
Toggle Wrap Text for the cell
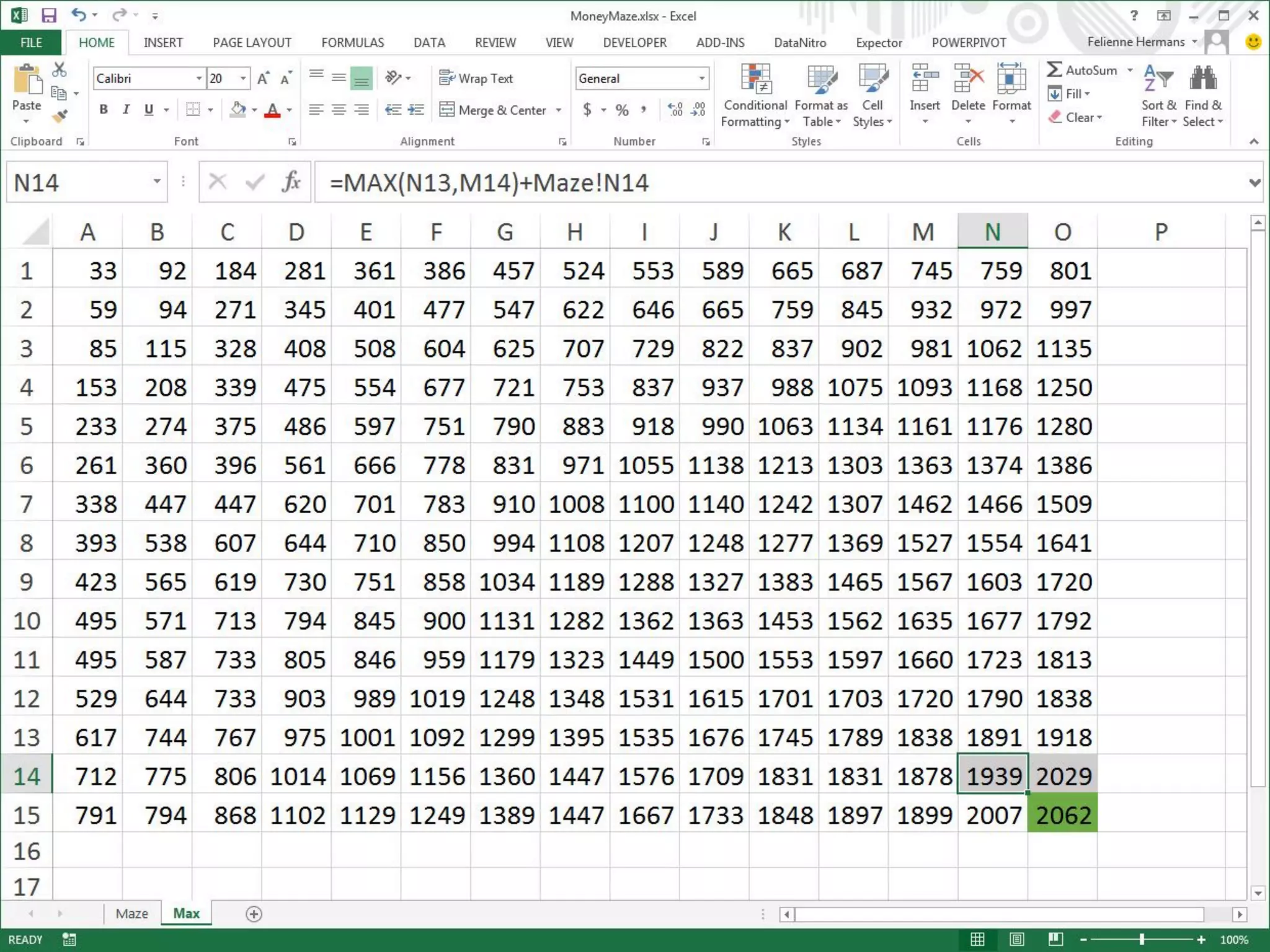click(x=476, y=79)
